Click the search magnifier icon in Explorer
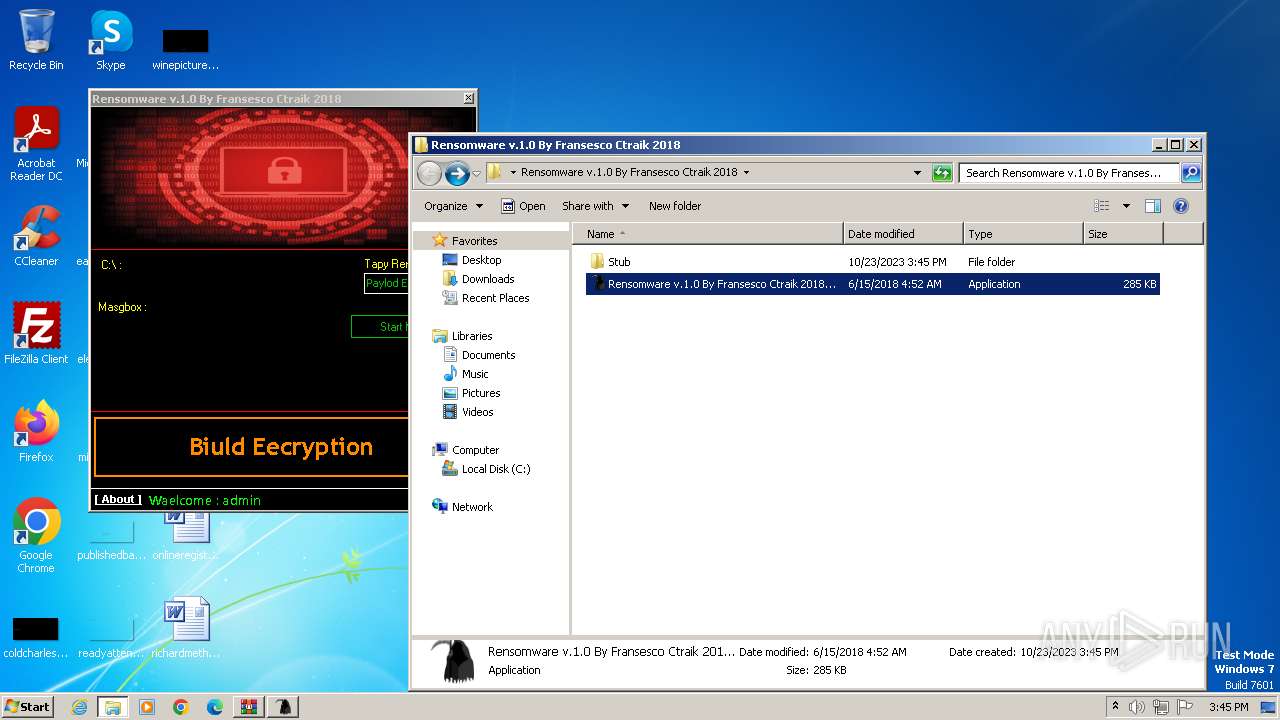The image size is (1280, 720). tap(1191, 172)
